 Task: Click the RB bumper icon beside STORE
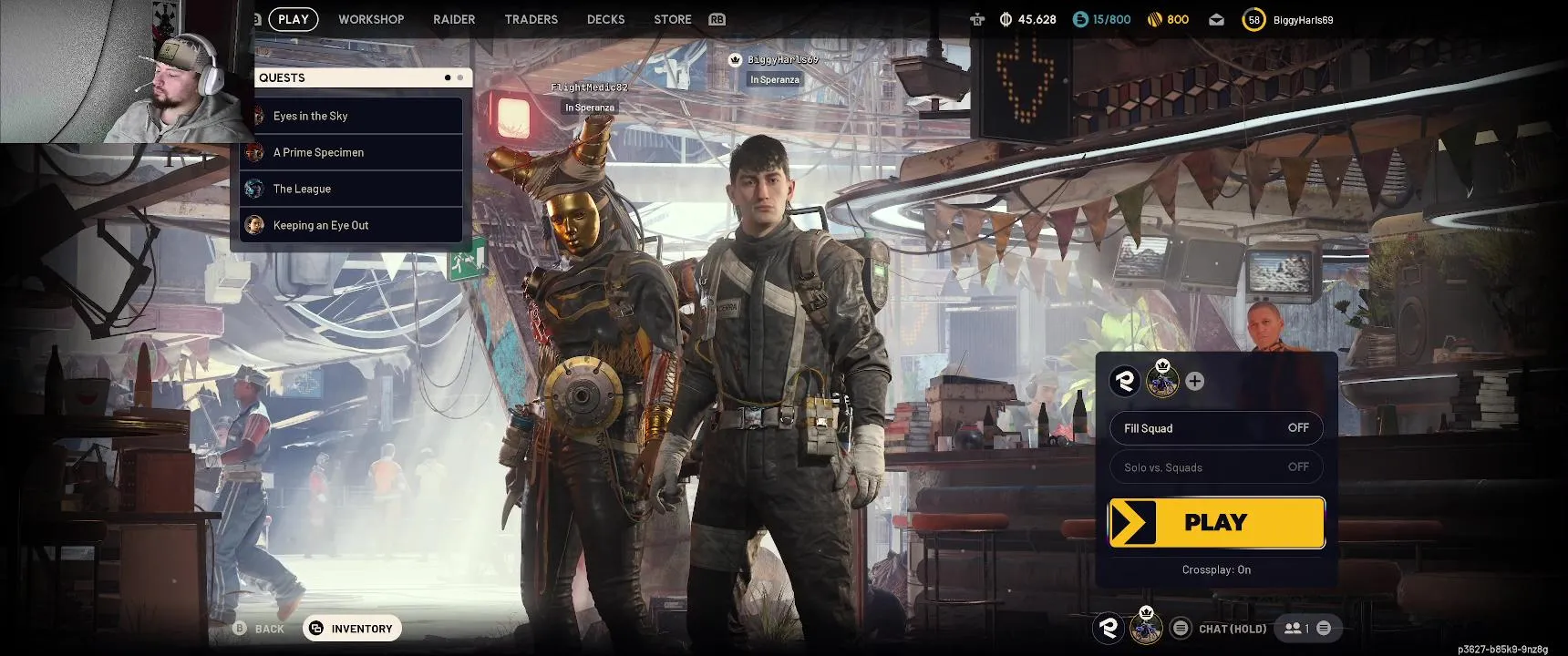pyautogui.click(x=717, y=19)
